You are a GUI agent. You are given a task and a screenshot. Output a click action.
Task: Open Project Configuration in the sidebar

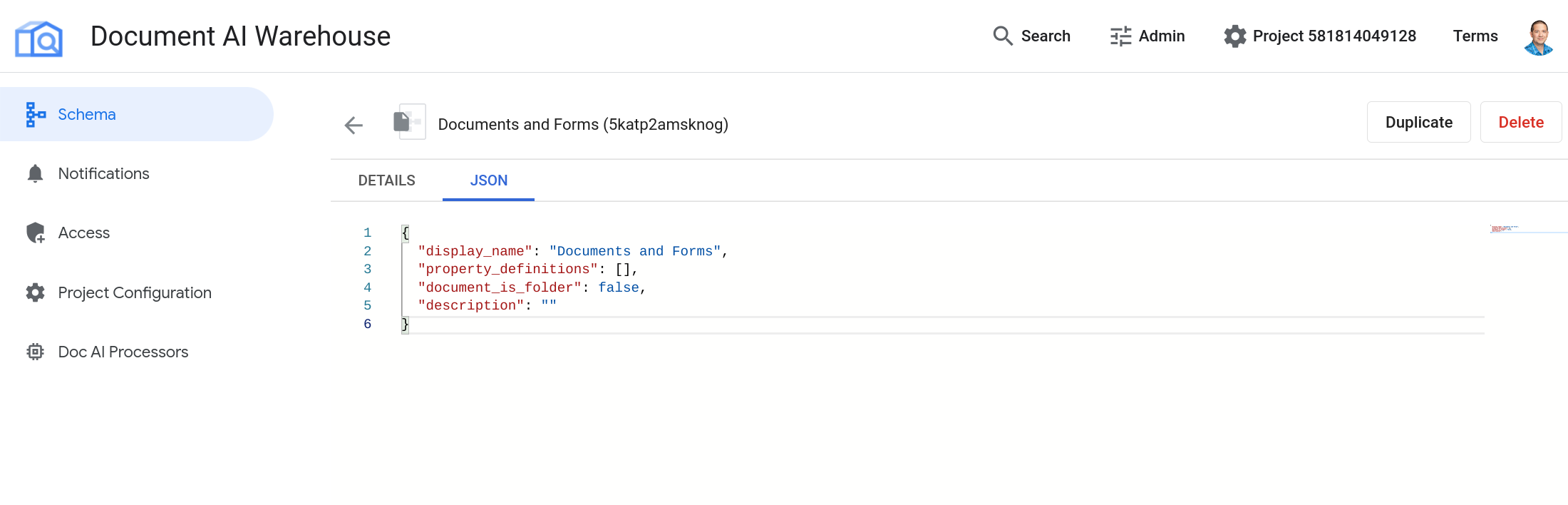(135, 292)
